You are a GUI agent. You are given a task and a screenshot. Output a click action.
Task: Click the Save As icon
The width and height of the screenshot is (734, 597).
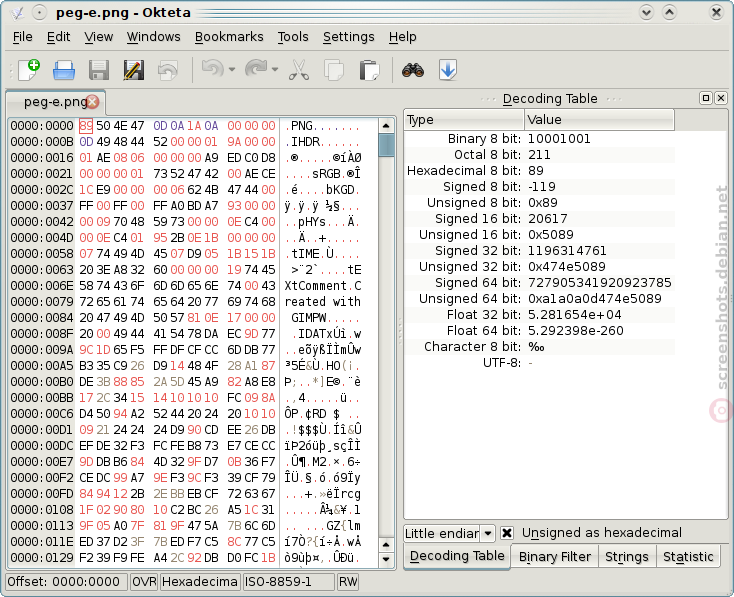133,70
